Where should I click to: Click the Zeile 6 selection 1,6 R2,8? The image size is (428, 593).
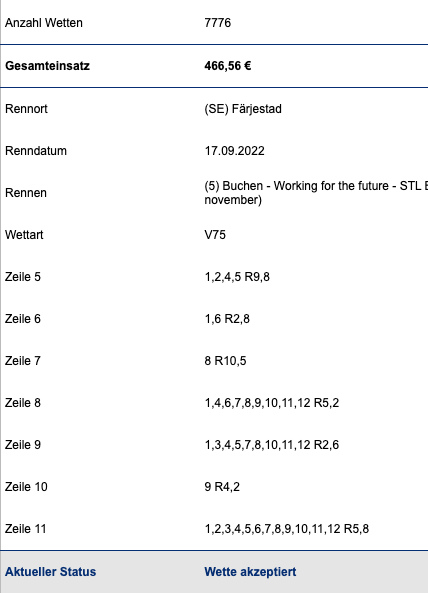pyautogui.click(x=227, y=319)
